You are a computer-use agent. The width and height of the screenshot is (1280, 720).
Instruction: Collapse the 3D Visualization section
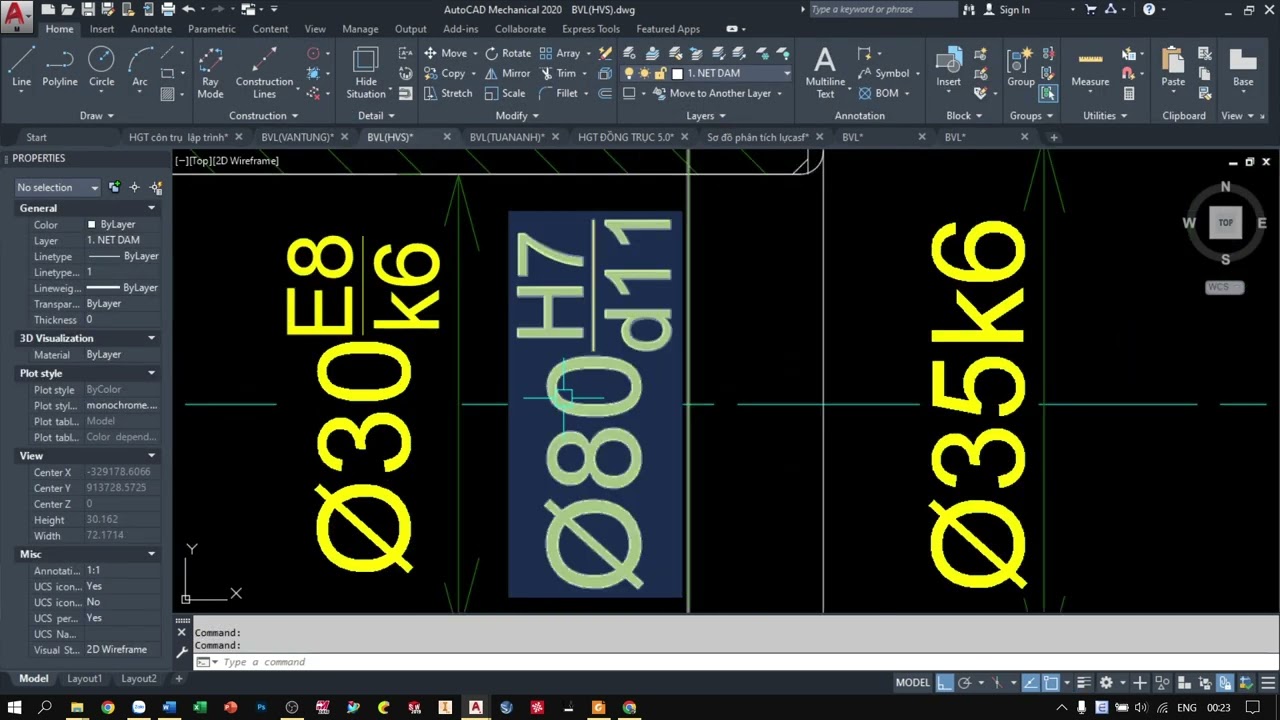tap(152, 338)
